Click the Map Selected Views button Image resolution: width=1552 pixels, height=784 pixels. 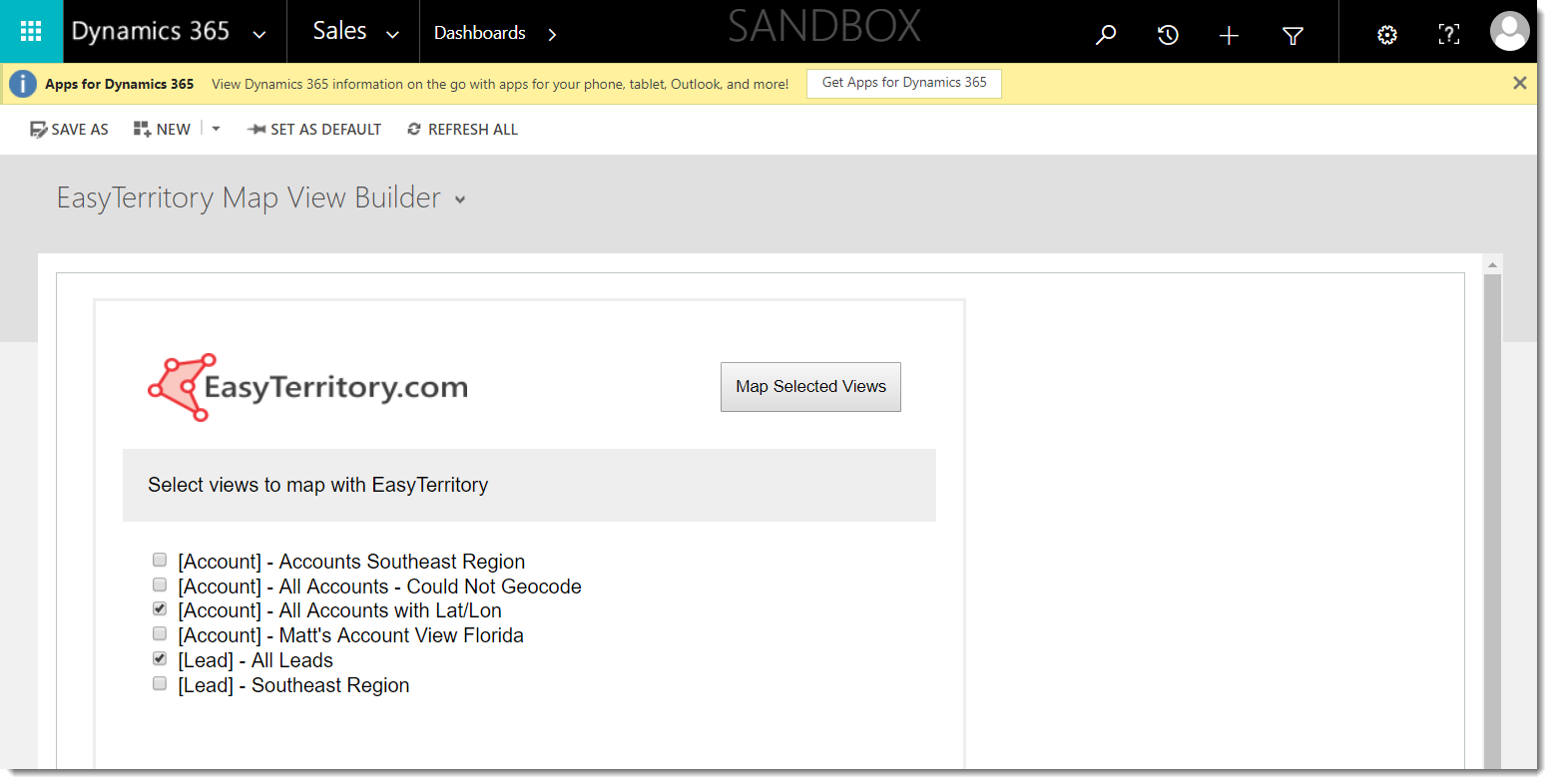810,387
